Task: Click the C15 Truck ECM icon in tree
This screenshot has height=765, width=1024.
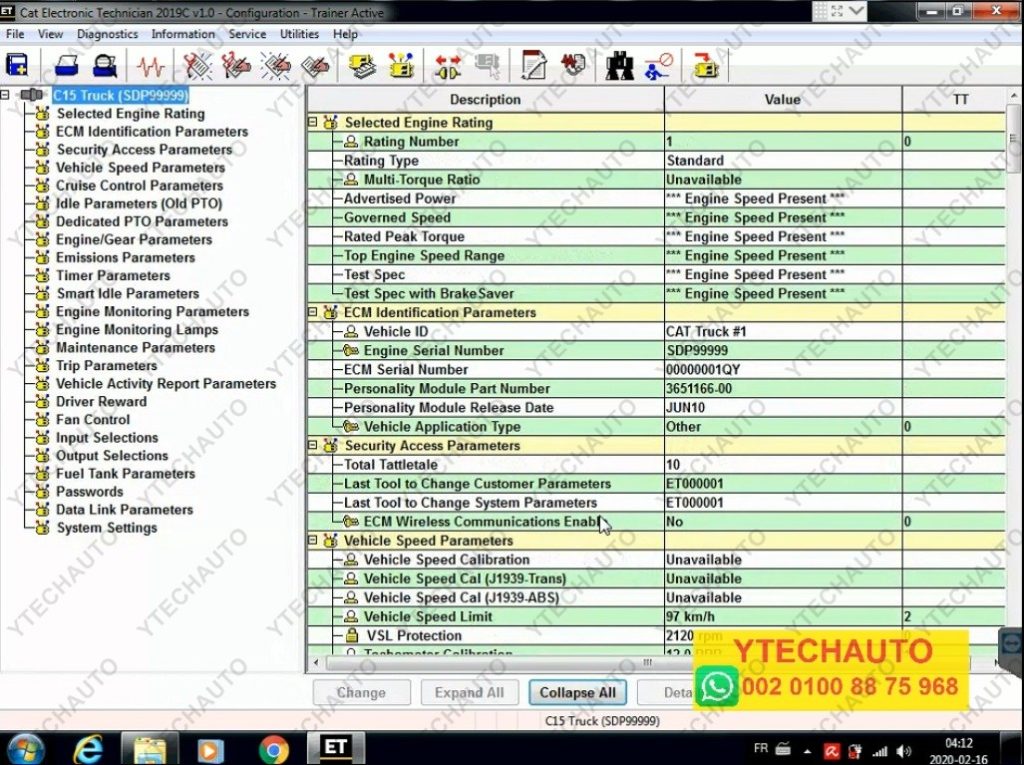Action: (x=31, y=95)
